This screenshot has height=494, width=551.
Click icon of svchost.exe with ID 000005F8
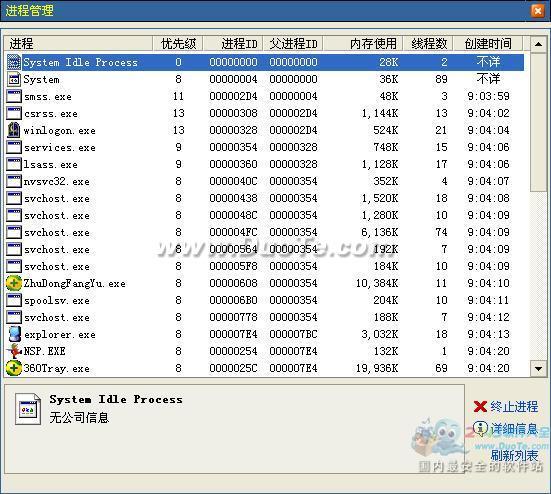(x=14, y=266)
